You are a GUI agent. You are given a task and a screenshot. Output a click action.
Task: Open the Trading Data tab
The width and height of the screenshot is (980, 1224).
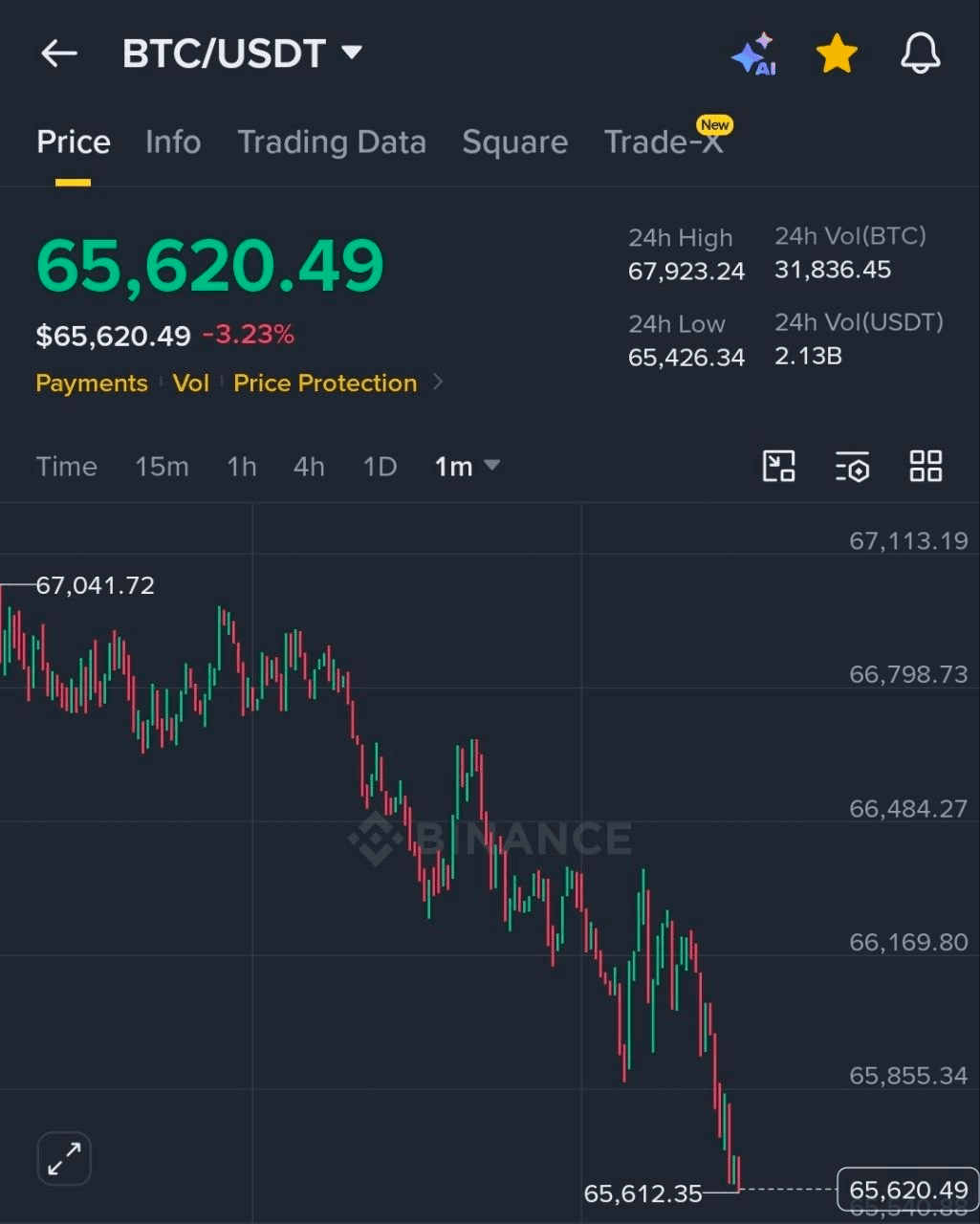tap(332, 142)
